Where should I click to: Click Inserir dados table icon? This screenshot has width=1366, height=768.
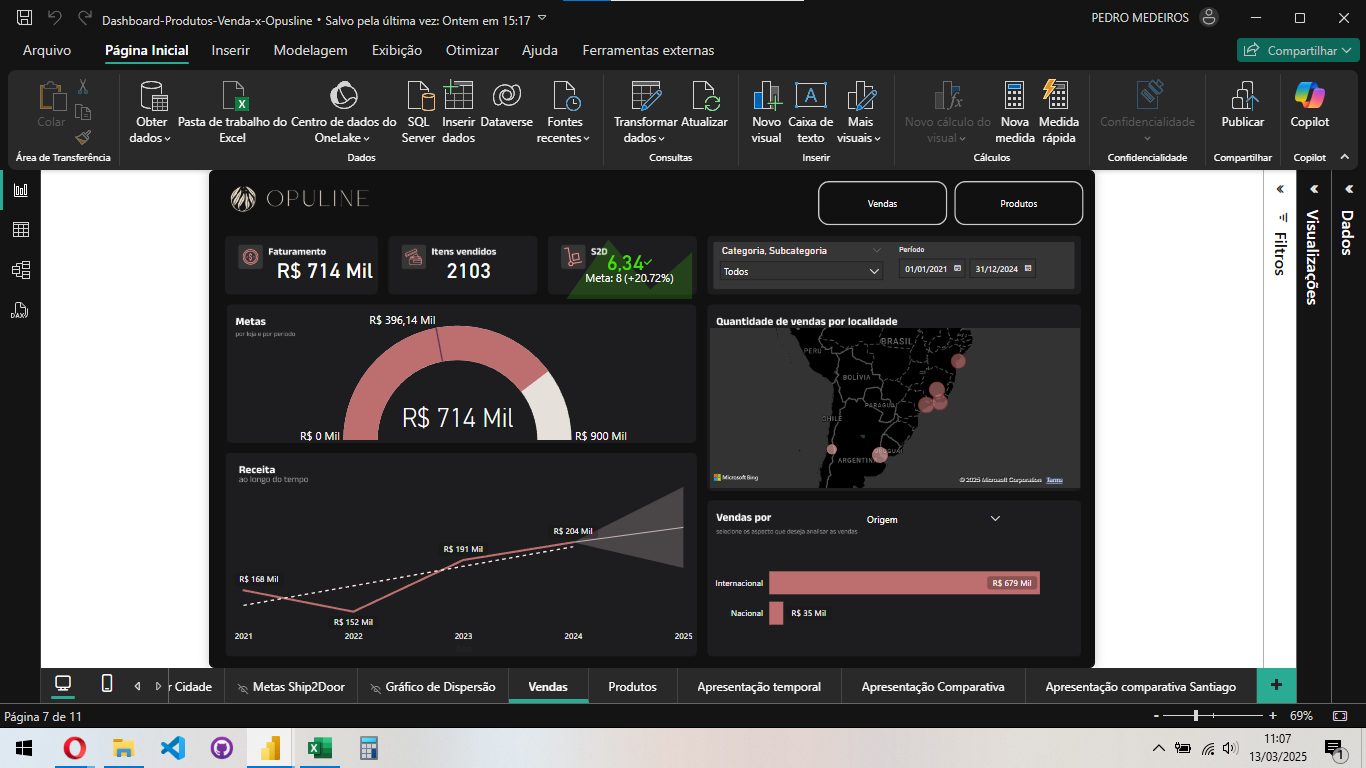pos(458,112)
